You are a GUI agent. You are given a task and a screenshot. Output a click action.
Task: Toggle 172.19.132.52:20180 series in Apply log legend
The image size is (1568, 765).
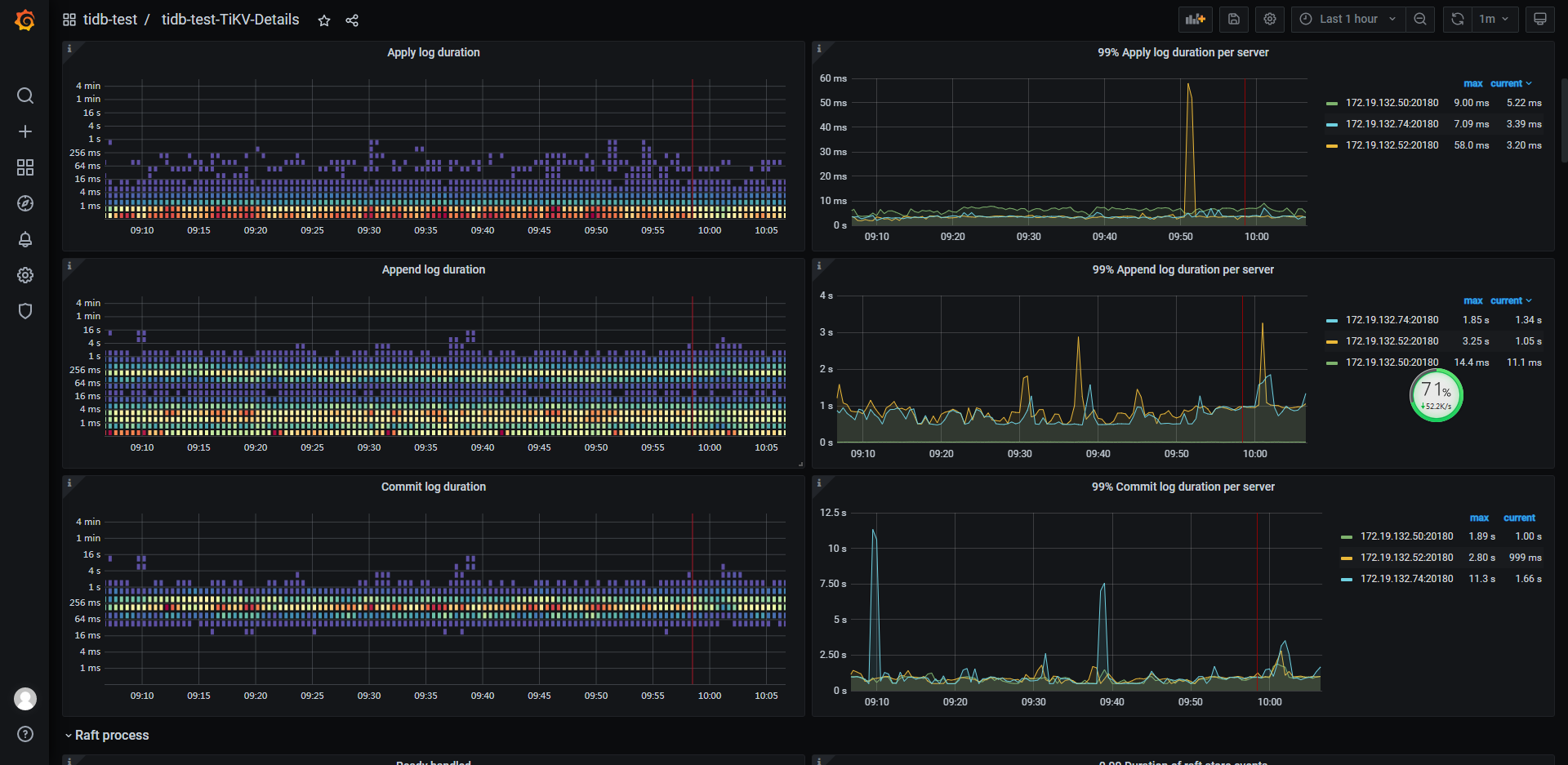1392,145
